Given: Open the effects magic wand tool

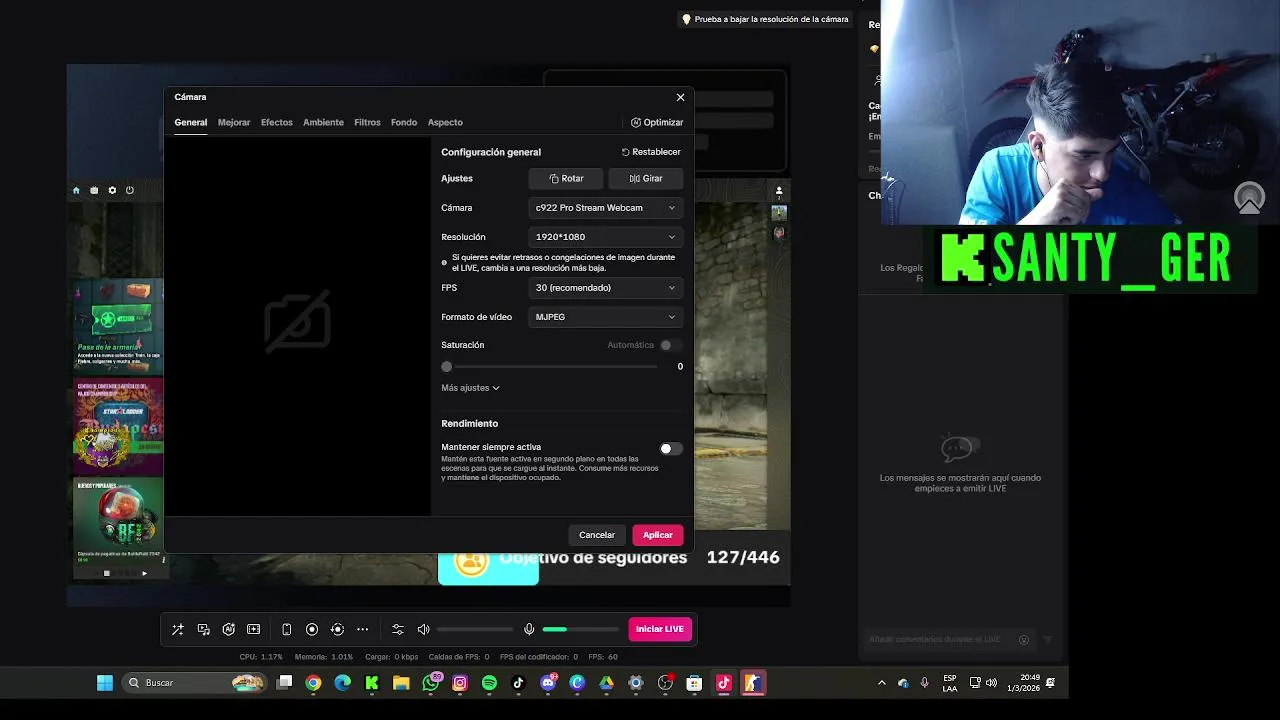Looking at the screenshot, I should tap(178, 629).
